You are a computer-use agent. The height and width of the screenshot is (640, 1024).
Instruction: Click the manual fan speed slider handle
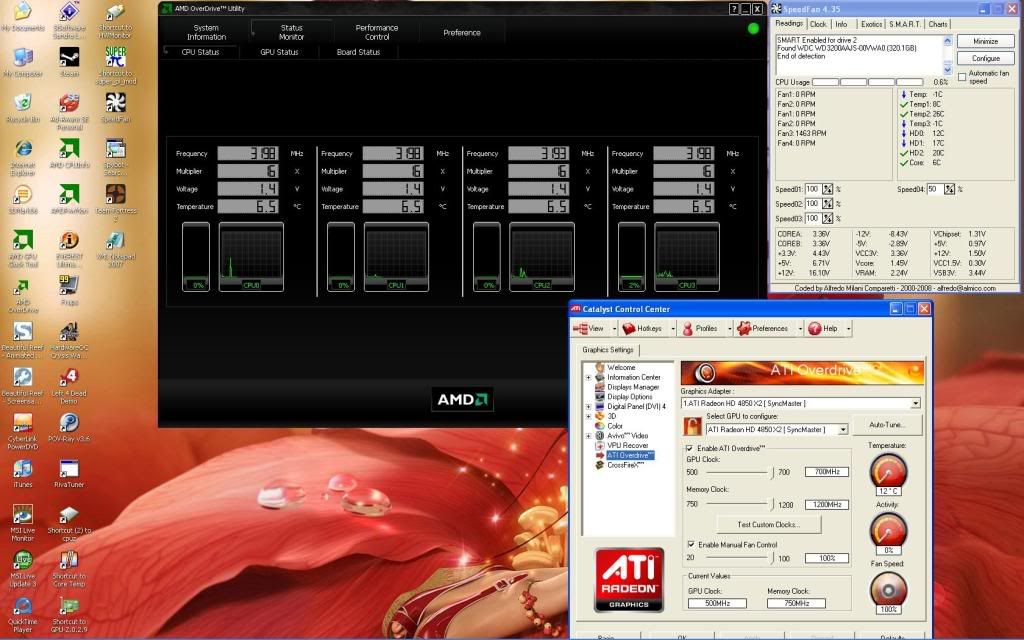point(773,558)
